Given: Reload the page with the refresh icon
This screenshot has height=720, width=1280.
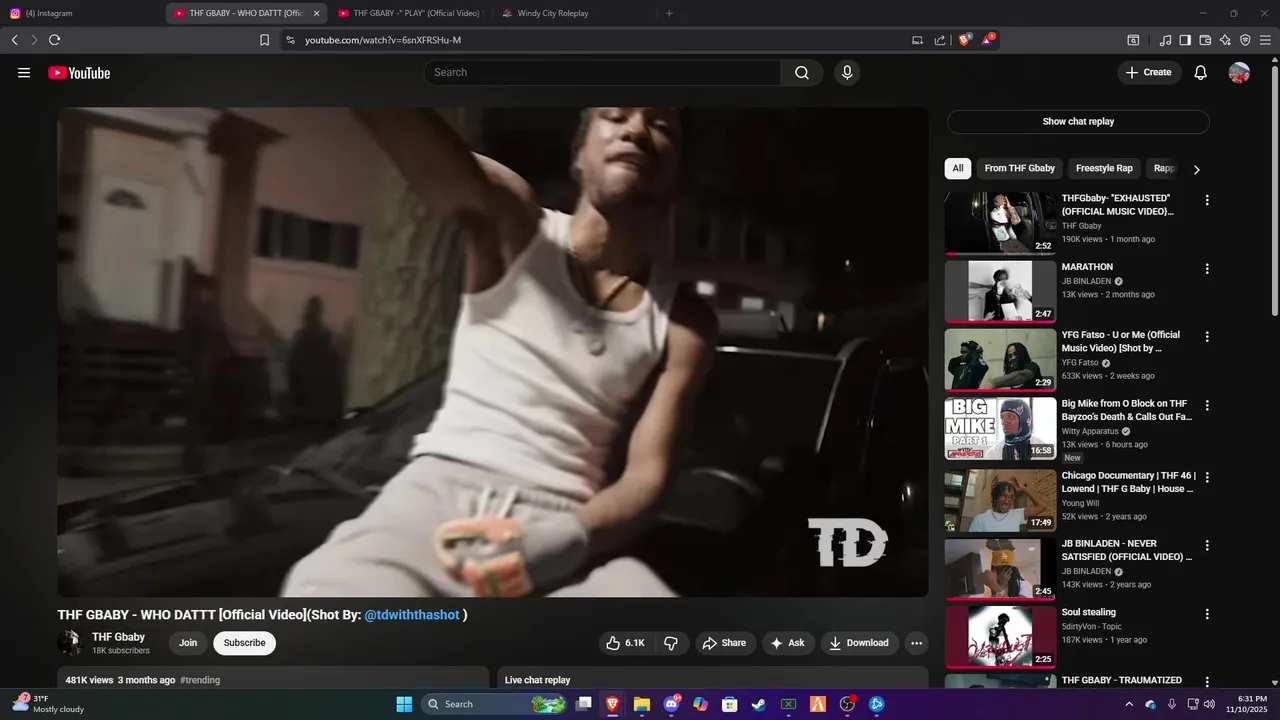Looking at the screenshot, I should pos(54,40).
